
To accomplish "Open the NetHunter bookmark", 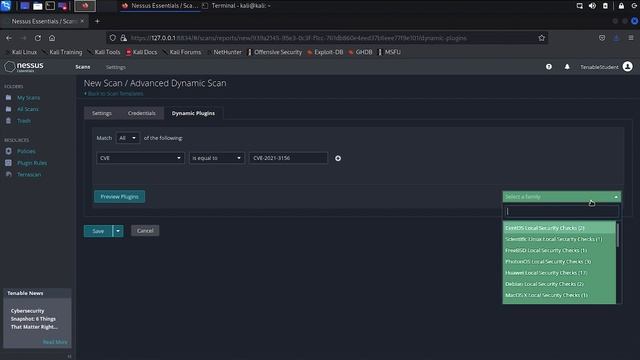I will coord(224,52).
